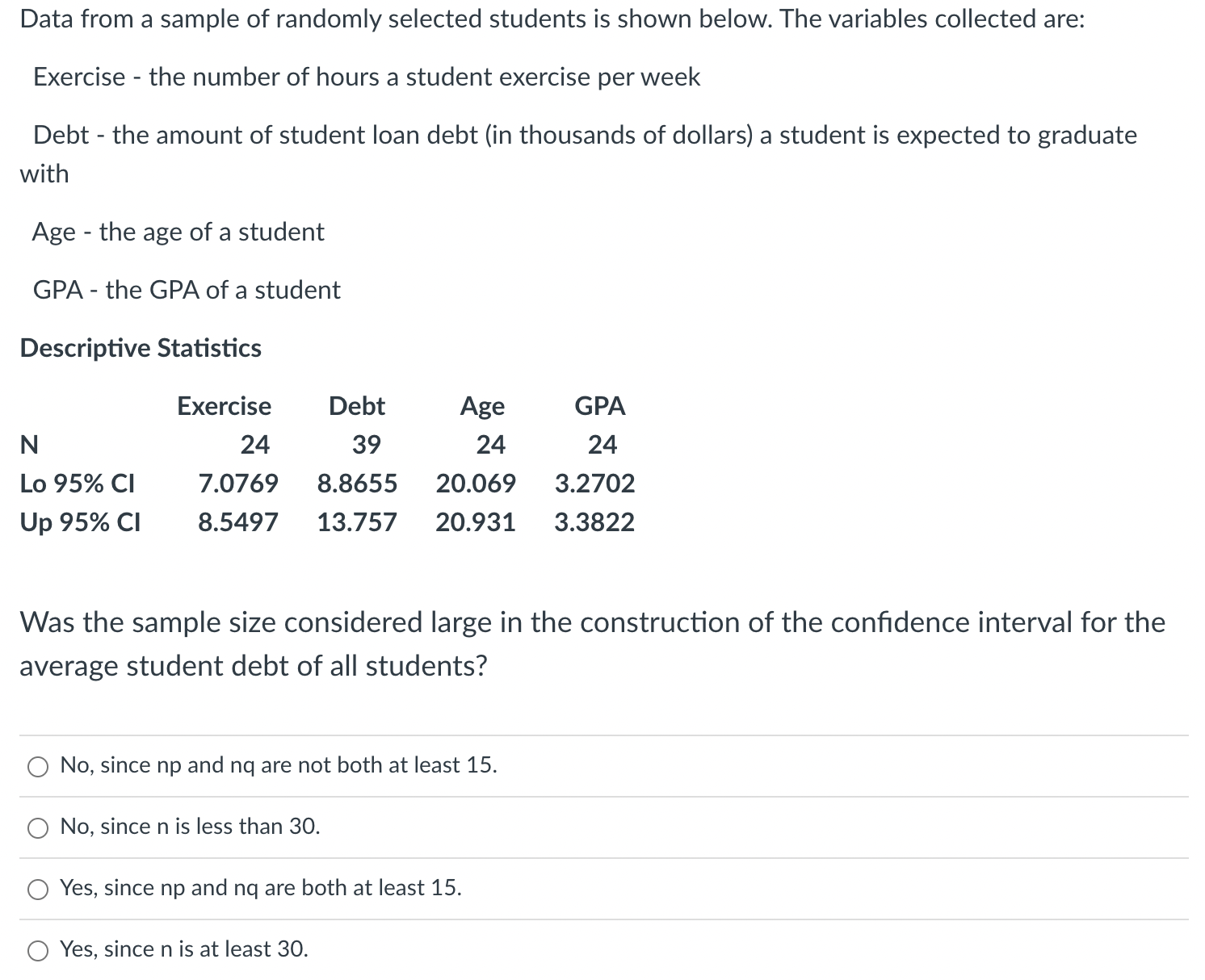
Task: Click the last answer option text
Action: point(184,950)
